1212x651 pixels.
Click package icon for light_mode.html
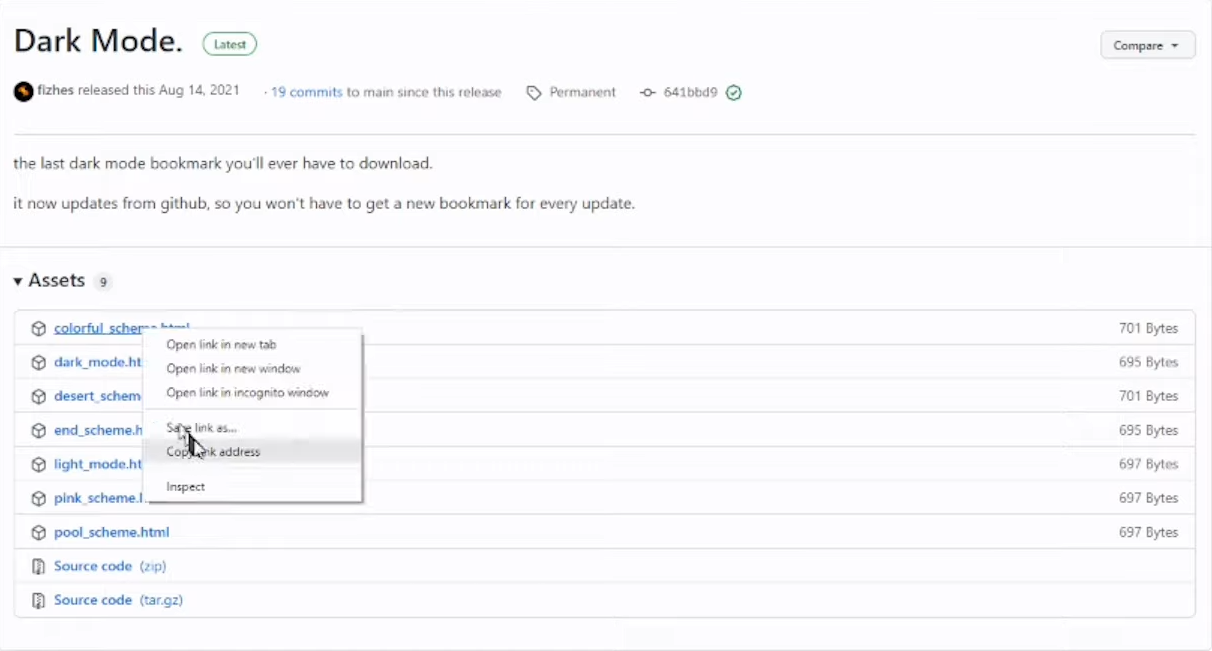point(38,465)
